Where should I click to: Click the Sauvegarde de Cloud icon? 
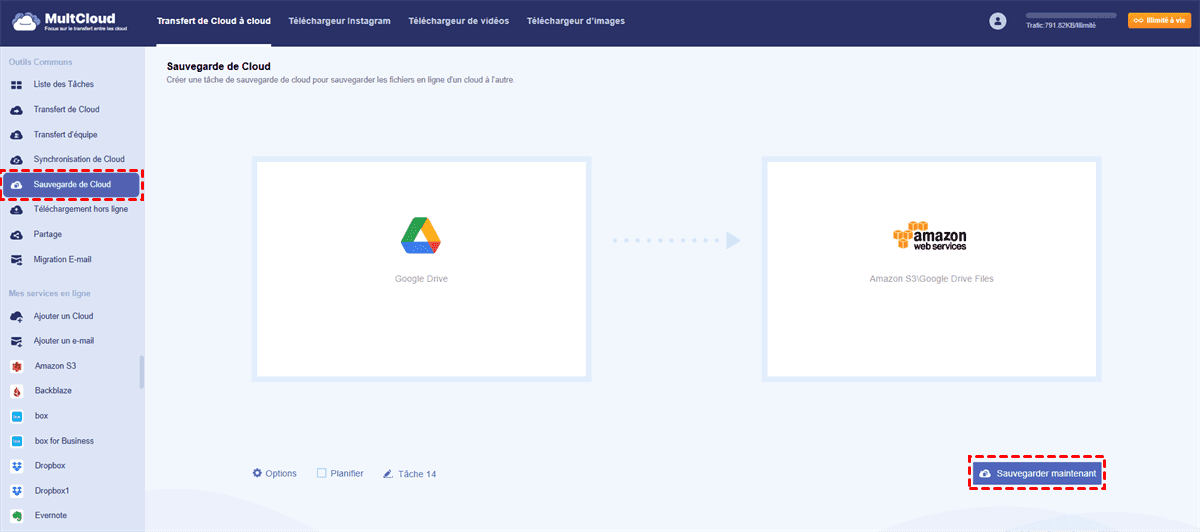16,185
